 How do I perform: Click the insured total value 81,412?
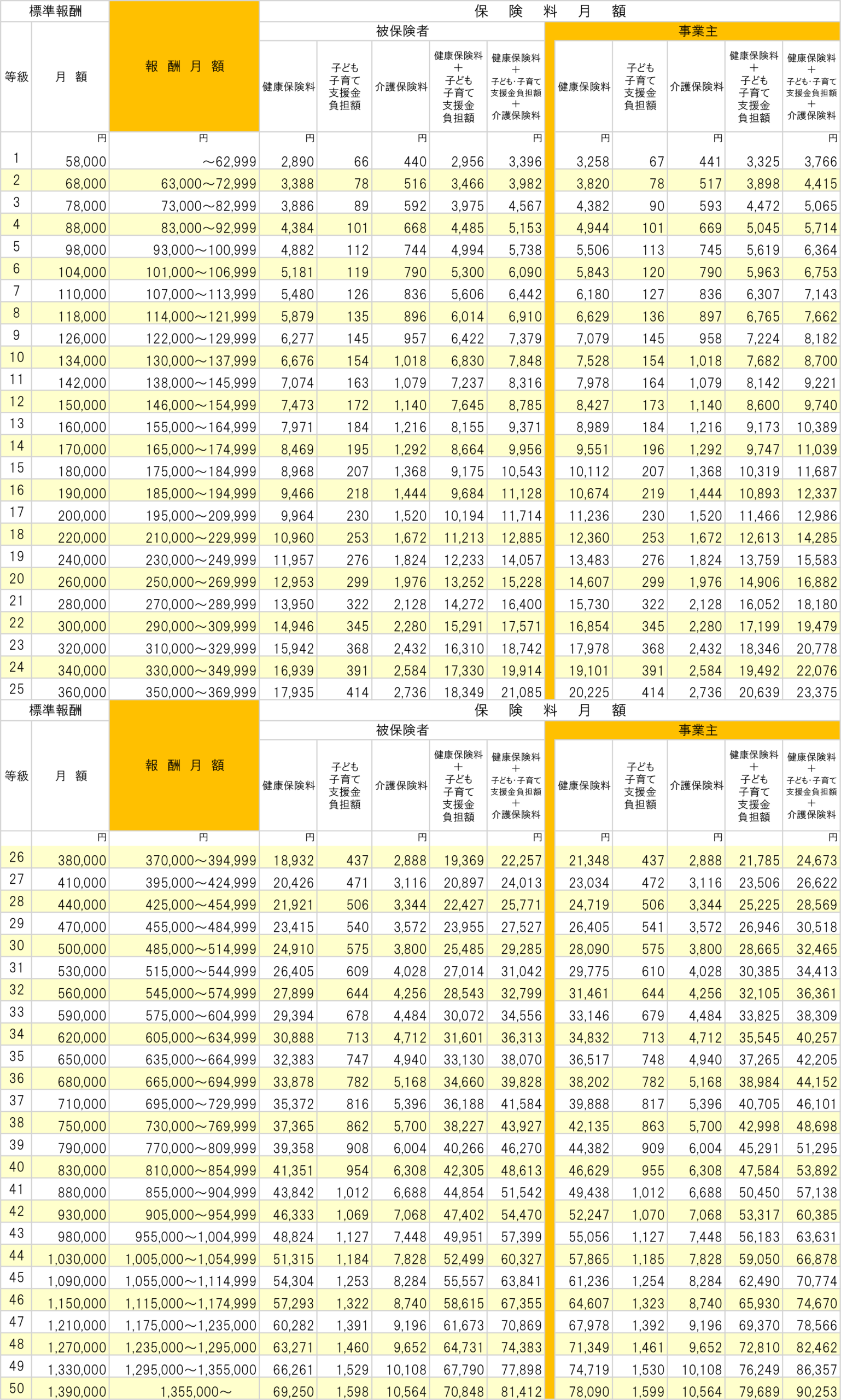(x=521, y=1391)
